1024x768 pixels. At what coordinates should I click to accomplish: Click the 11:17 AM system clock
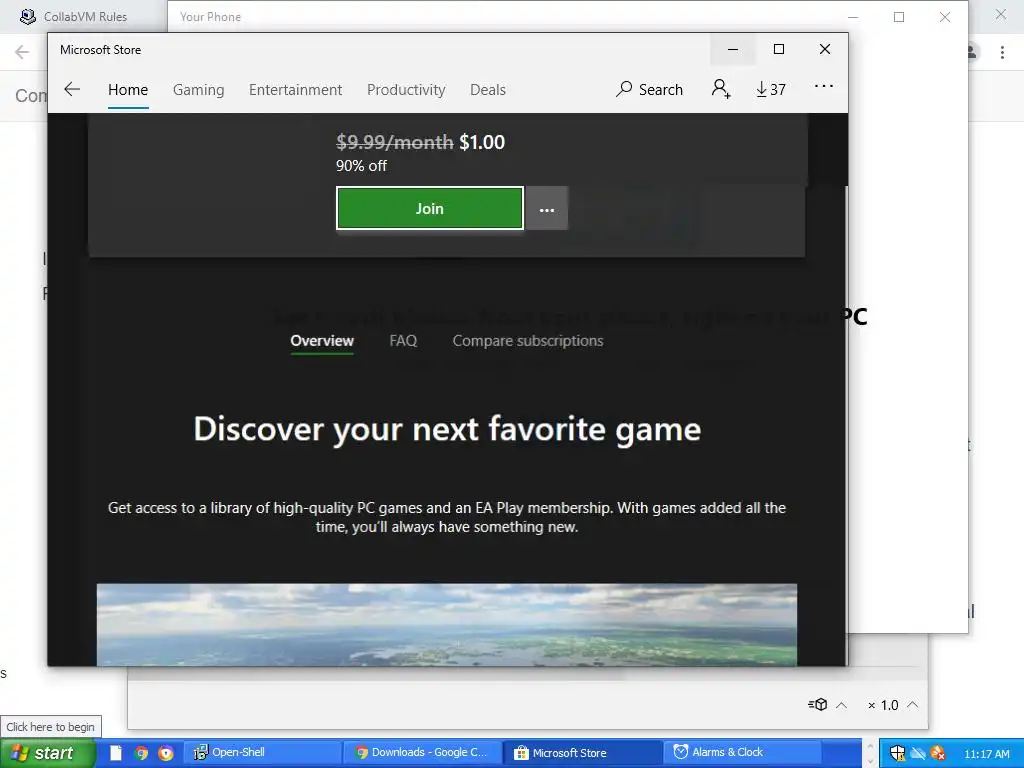pyautogui.click(x=987, y=754)
